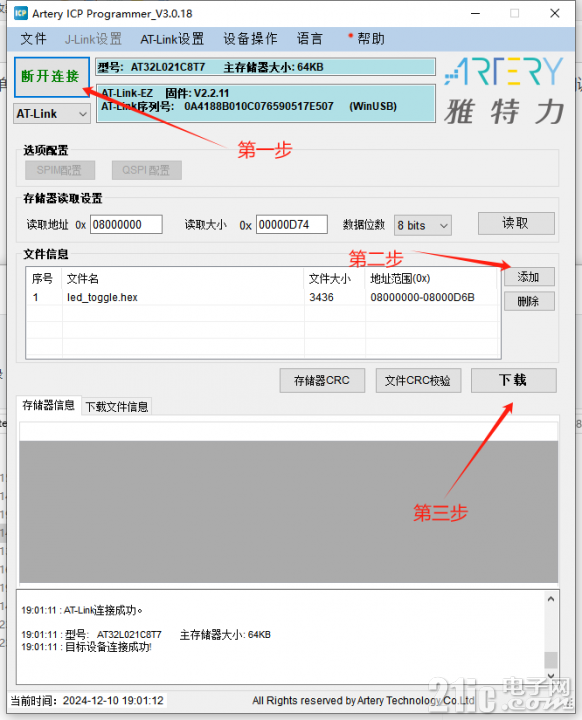Click the 型号 AT32L021C8T7 device info bar
This screenshot has width=582, height=720.
[x=266, y=67]
